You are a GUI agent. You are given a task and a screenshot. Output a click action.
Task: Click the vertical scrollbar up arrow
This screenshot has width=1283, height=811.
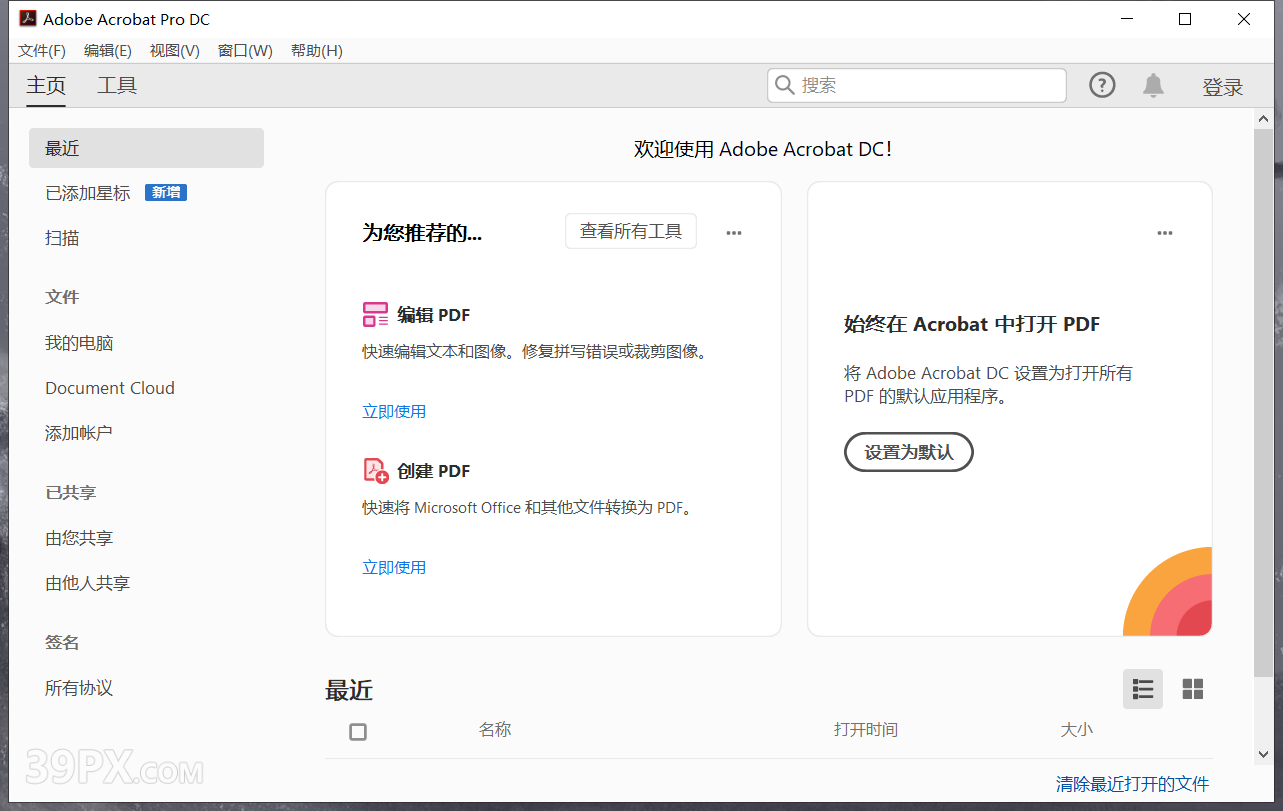click(1264, 119)
